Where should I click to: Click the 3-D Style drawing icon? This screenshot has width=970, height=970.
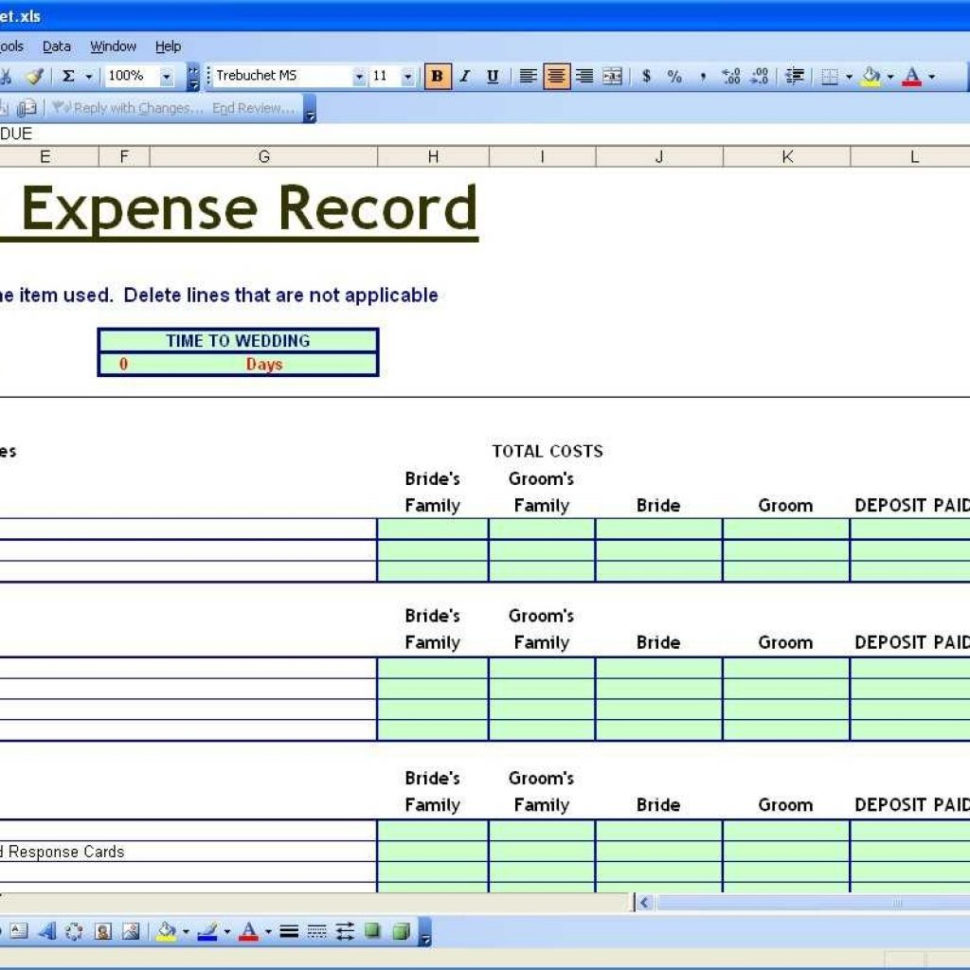click(400, 932)
